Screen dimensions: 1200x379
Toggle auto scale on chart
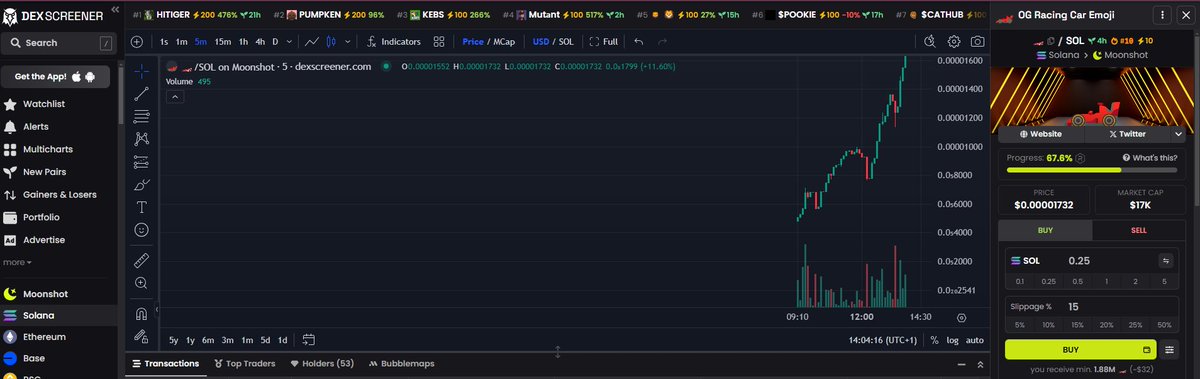975,340
